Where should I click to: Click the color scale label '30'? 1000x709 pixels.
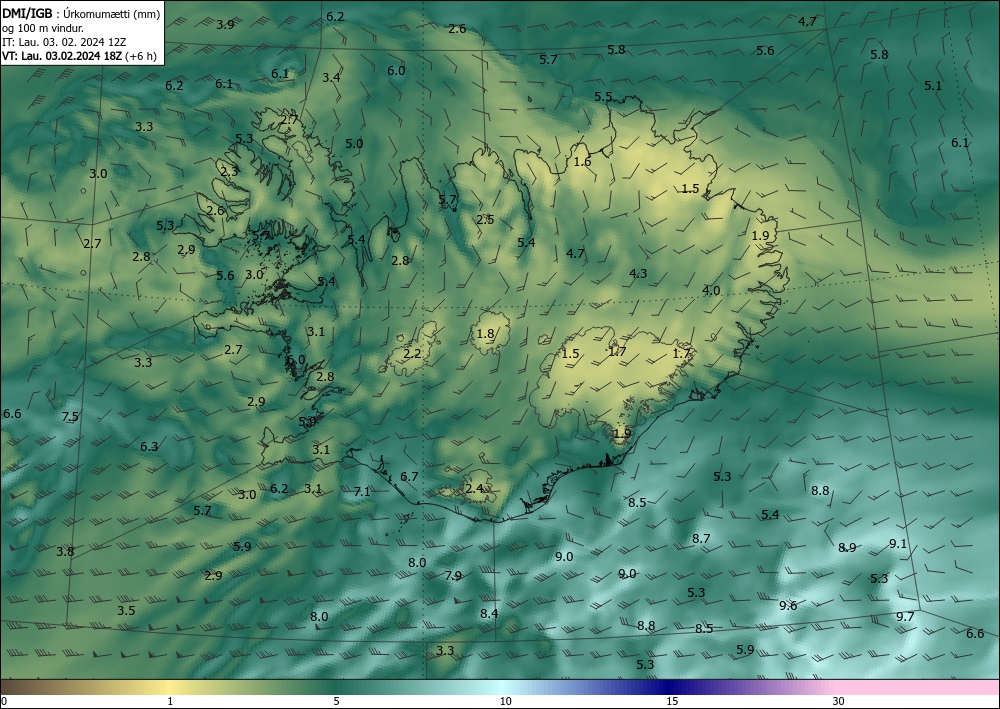(x=838, y=701)
